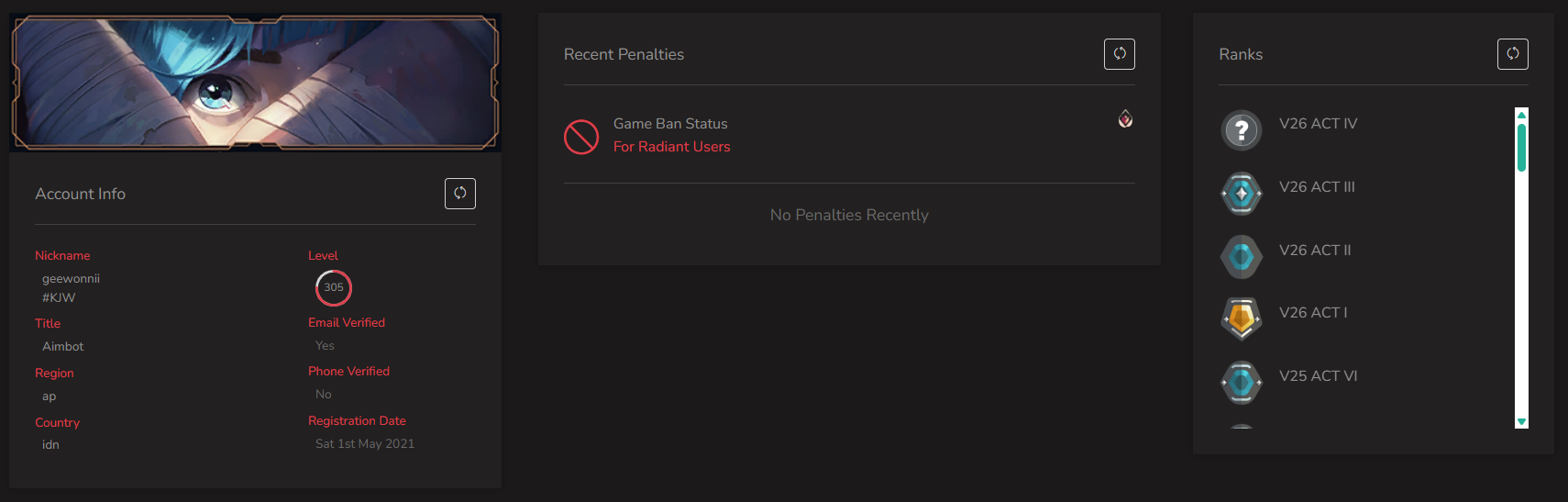
Task: Refresh the Ranks panel
Action: 1513,54
